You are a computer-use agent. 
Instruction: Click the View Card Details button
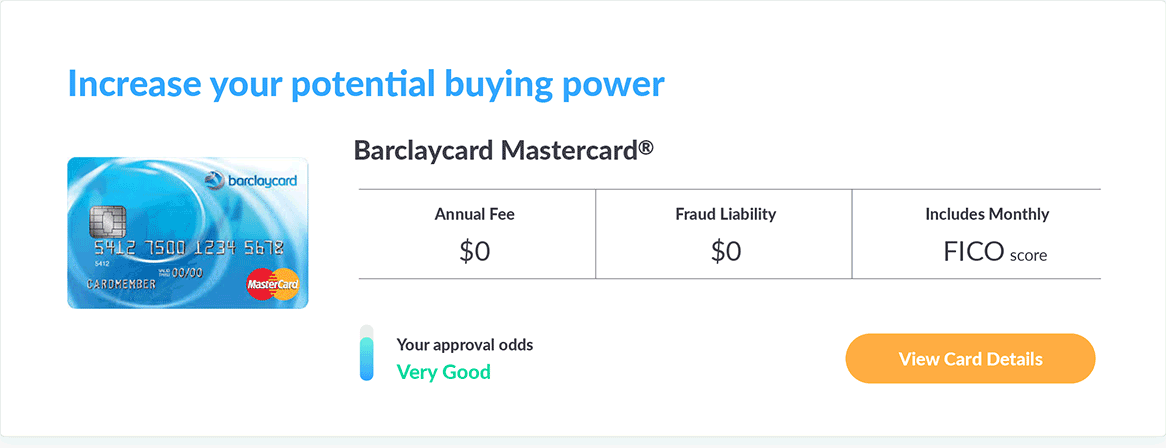pos(970,359)
